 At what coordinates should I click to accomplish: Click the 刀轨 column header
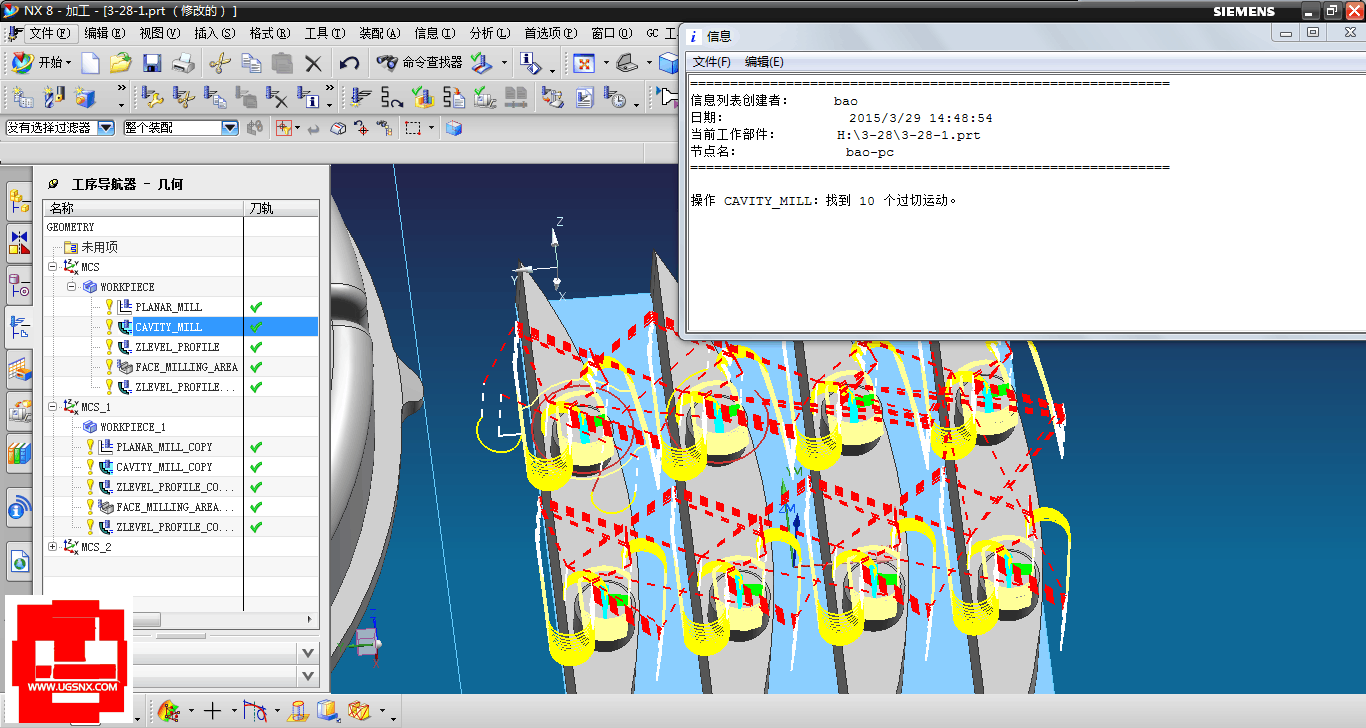point(282,208)
